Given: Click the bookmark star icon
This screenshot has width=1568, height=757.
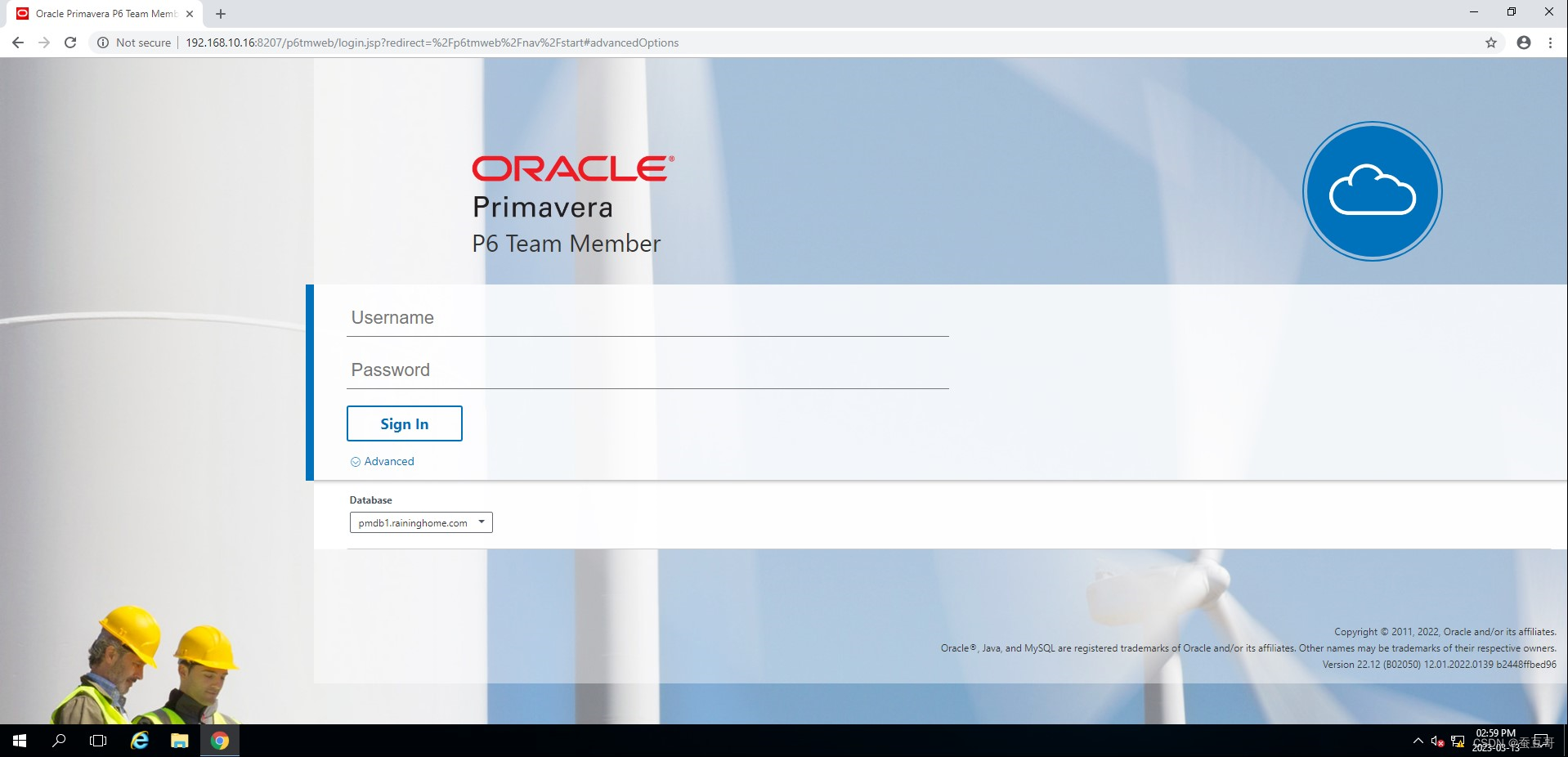Looking at the screenshot, I should (1490, 43).
